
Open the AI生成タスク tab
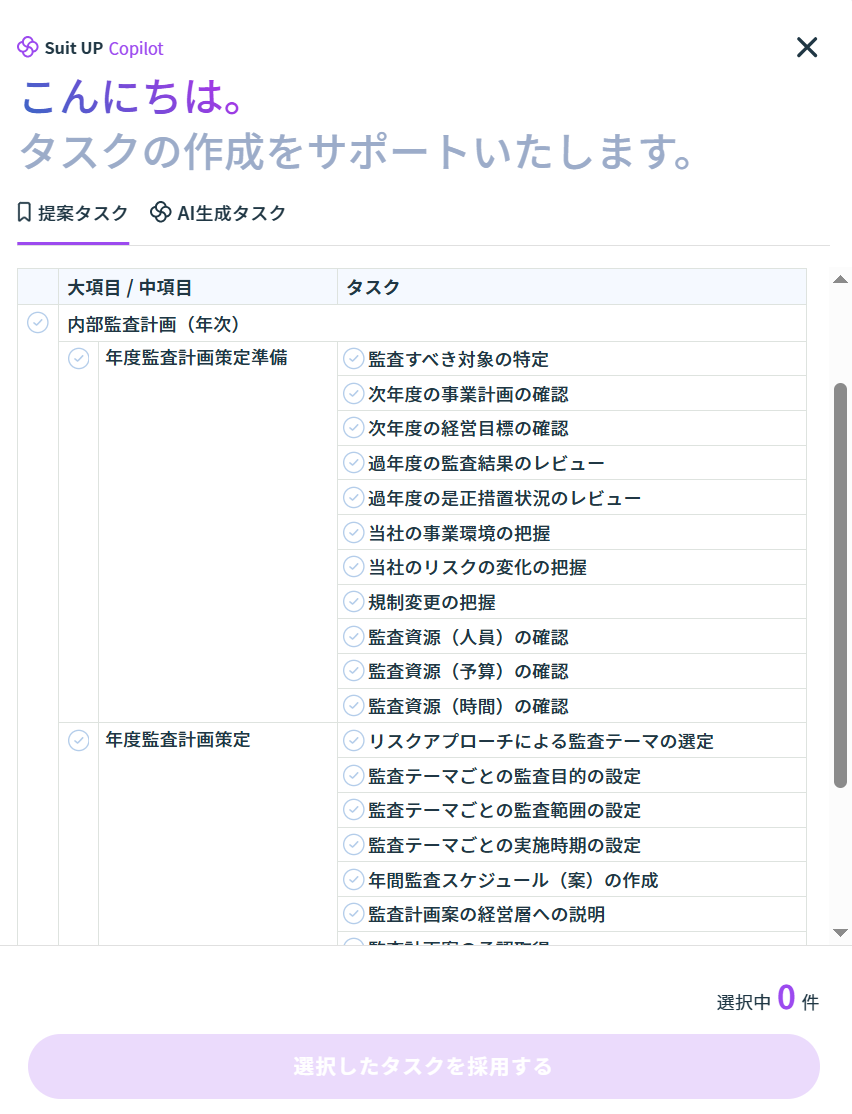pyautogui.click(x=218, y=213)
